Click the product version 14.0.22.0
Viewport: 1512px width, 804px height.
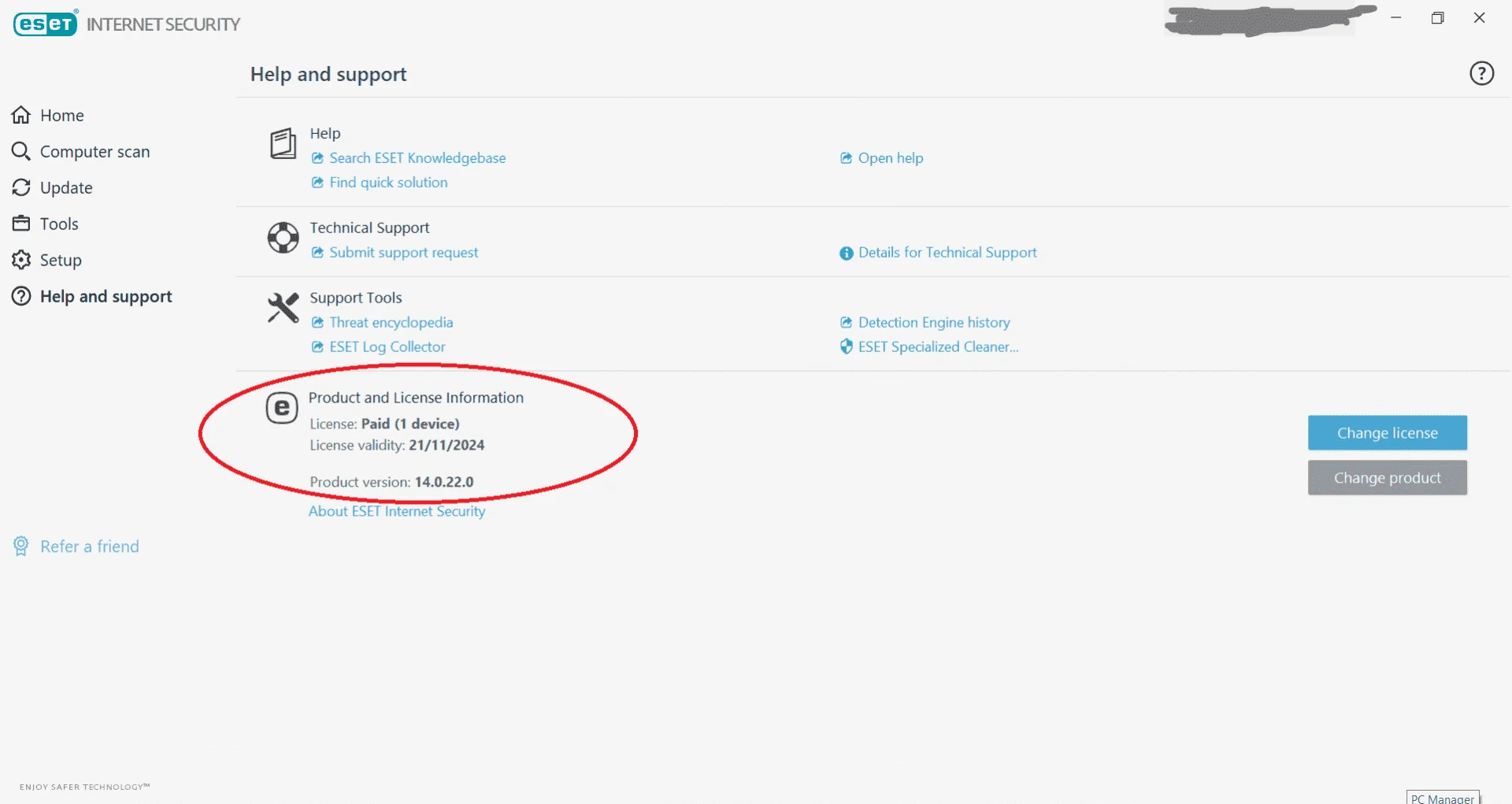click(x=444, y=482)
